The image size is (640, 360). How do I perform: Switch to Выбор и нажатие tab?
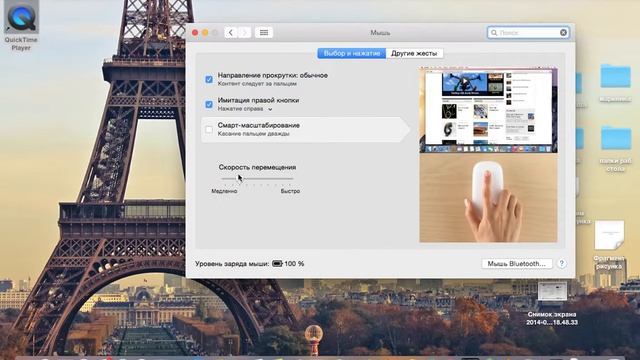pyautogui.click(x=351, y=53)
